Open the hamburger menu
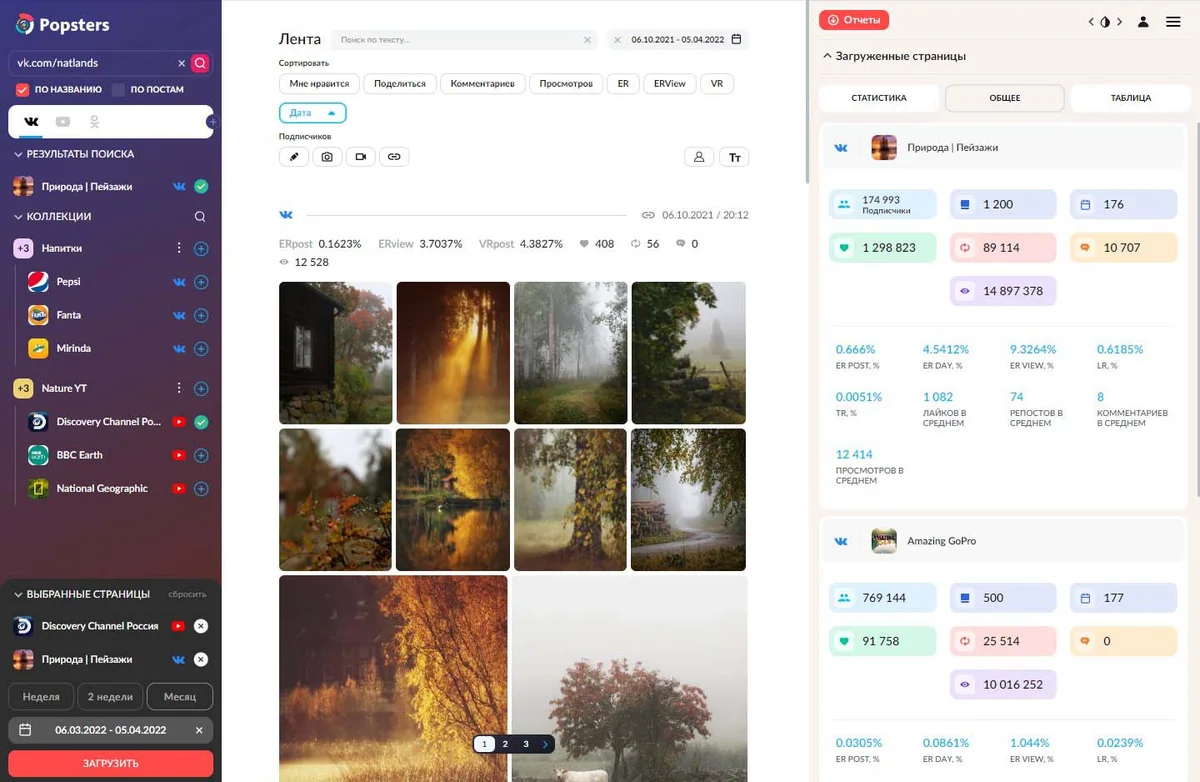Viewport: 1200px width, 782px height. coord(1173,21)
